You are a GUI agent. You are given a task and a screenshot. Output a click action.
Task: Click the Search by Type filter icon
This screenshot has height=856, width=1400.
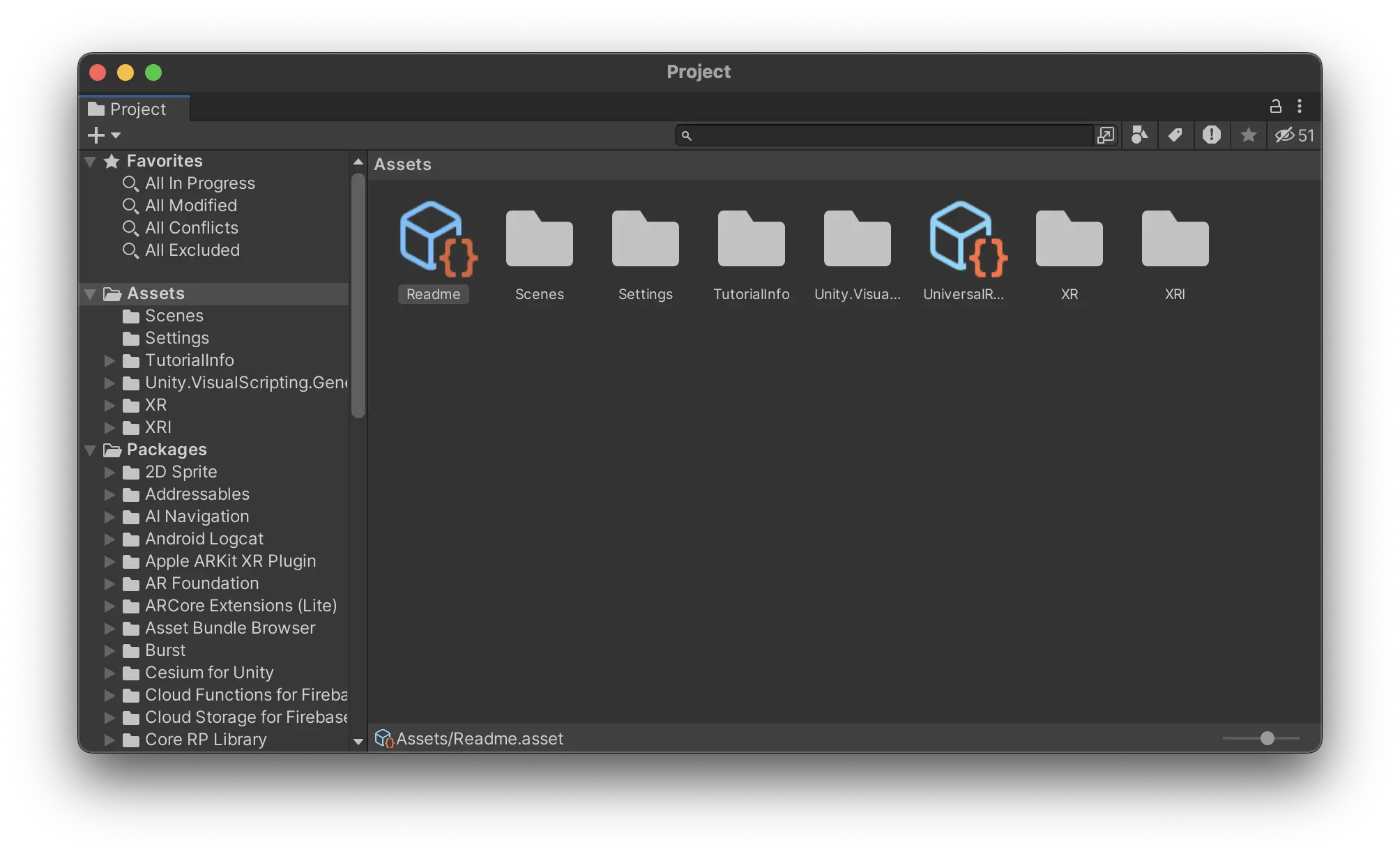click(1139, 135)
